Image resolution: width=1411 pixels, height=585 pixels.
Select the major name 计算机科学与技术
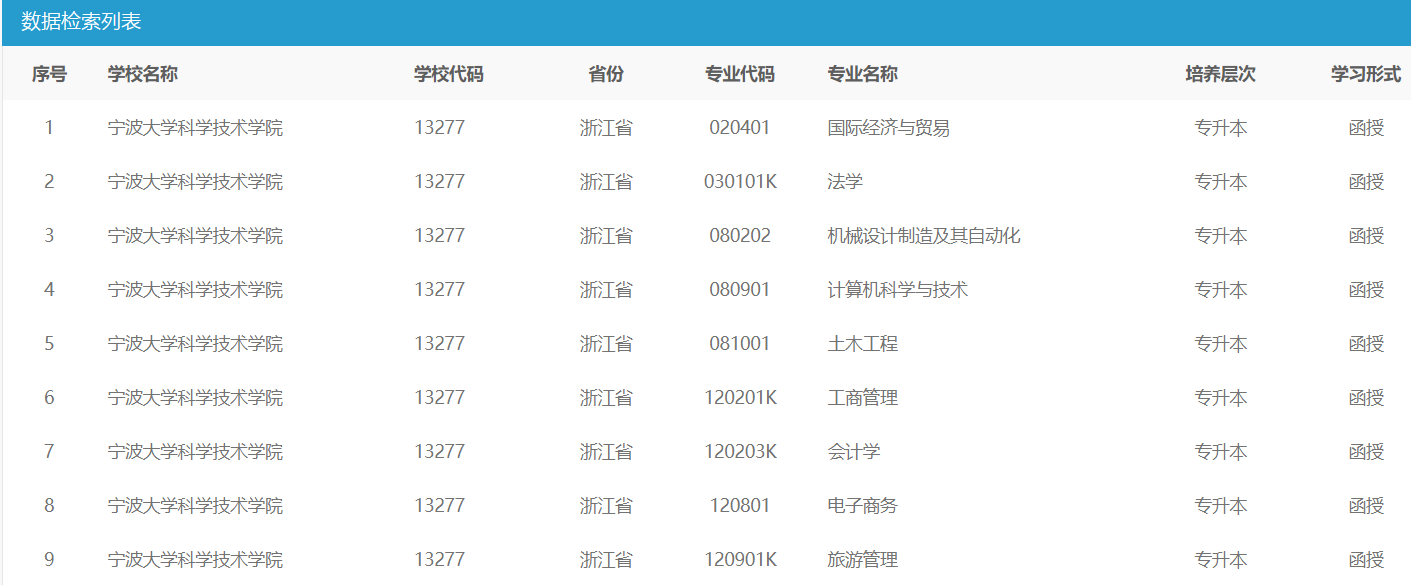[898, 290]
